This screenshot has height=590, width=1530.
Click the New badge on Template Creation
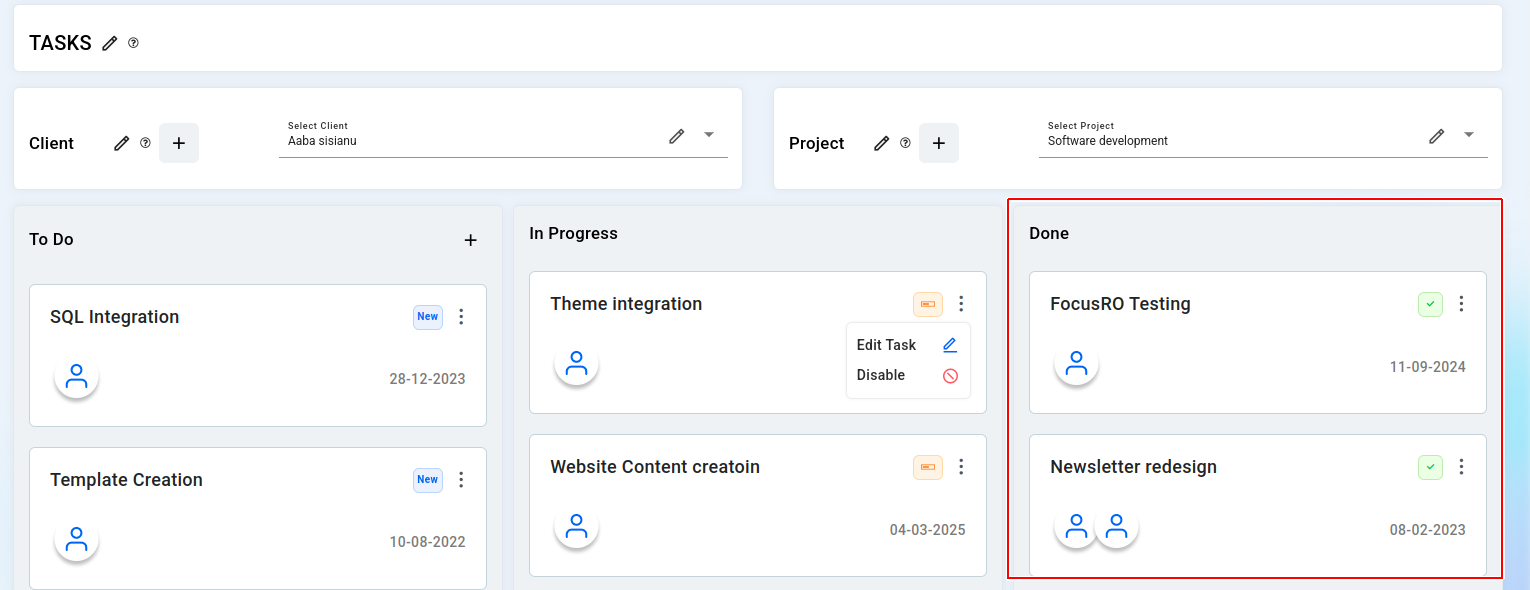coord(428,480)
